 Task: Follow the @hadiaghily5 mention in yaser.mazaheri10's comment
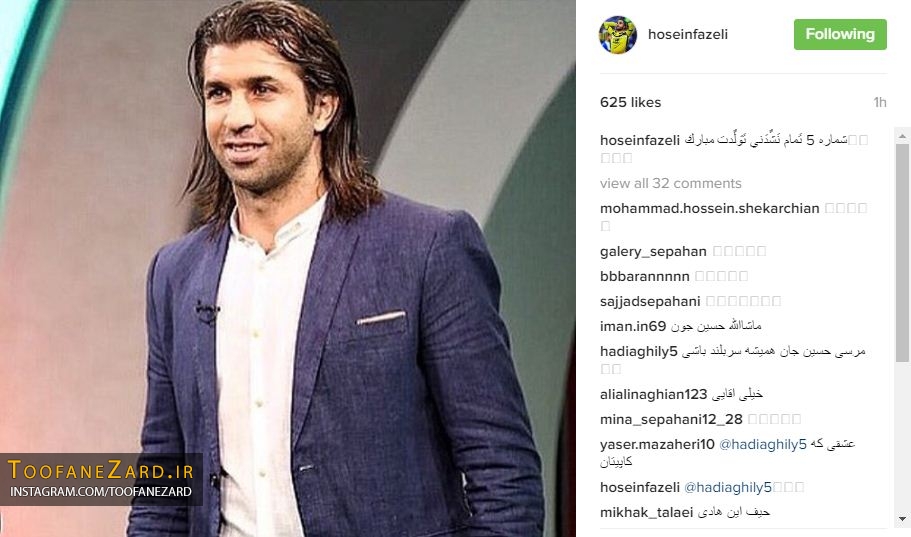763,444
